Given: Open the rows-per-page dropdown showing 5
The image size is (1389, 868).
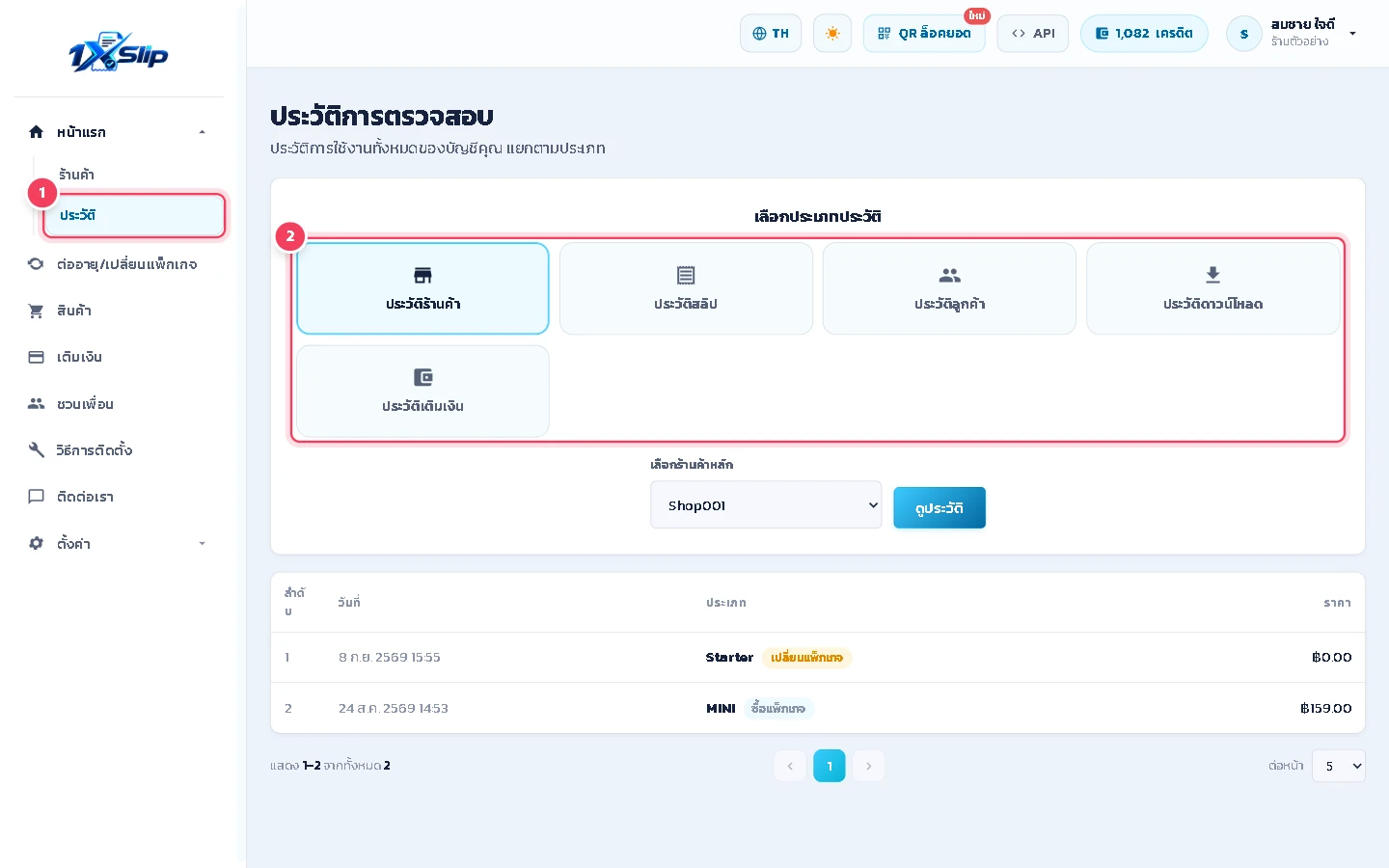Looking at the screenshot, I should click(x=1338, y=766).
